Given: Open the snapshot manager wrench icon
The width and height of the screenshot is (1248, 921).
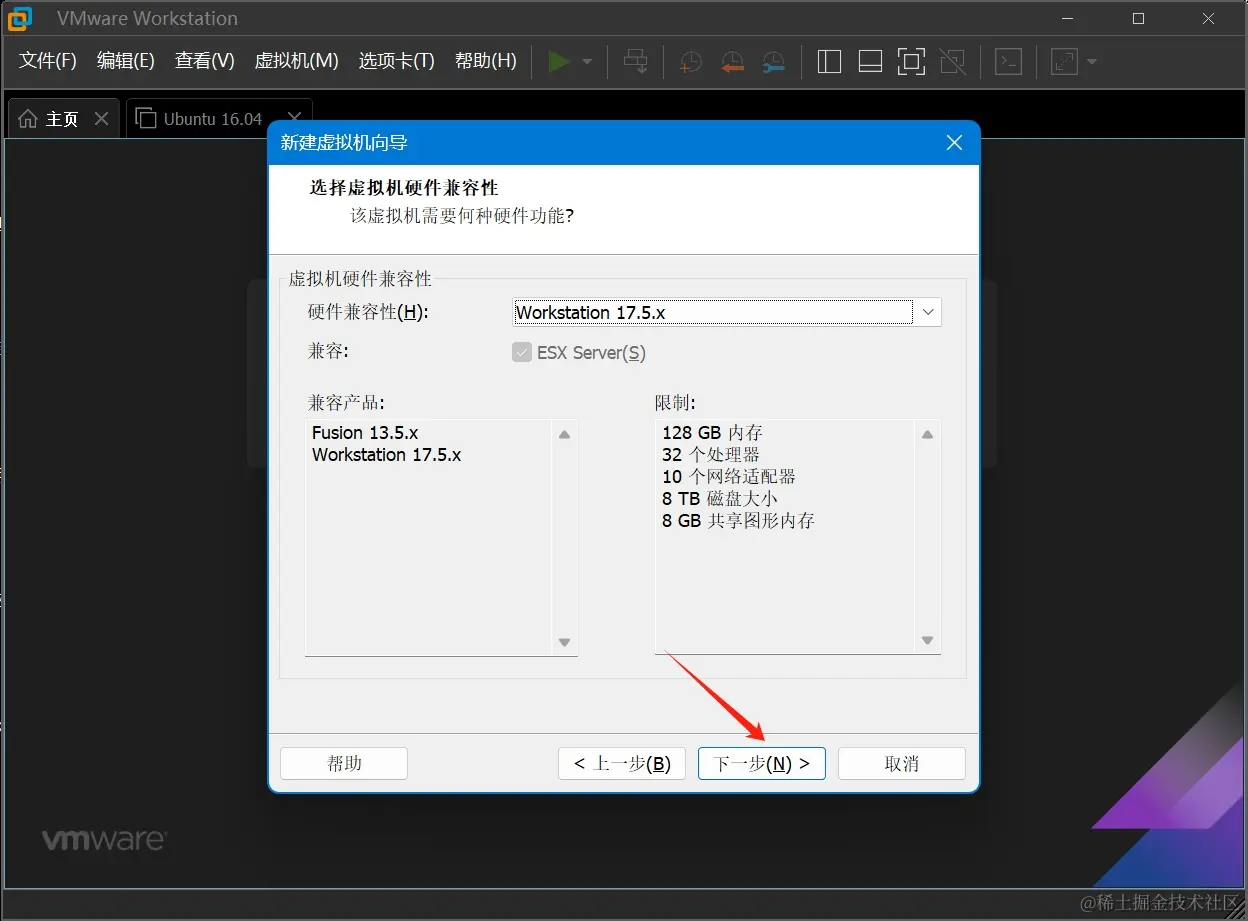Looking at the screenshot, I should click(x=773, y=62).
